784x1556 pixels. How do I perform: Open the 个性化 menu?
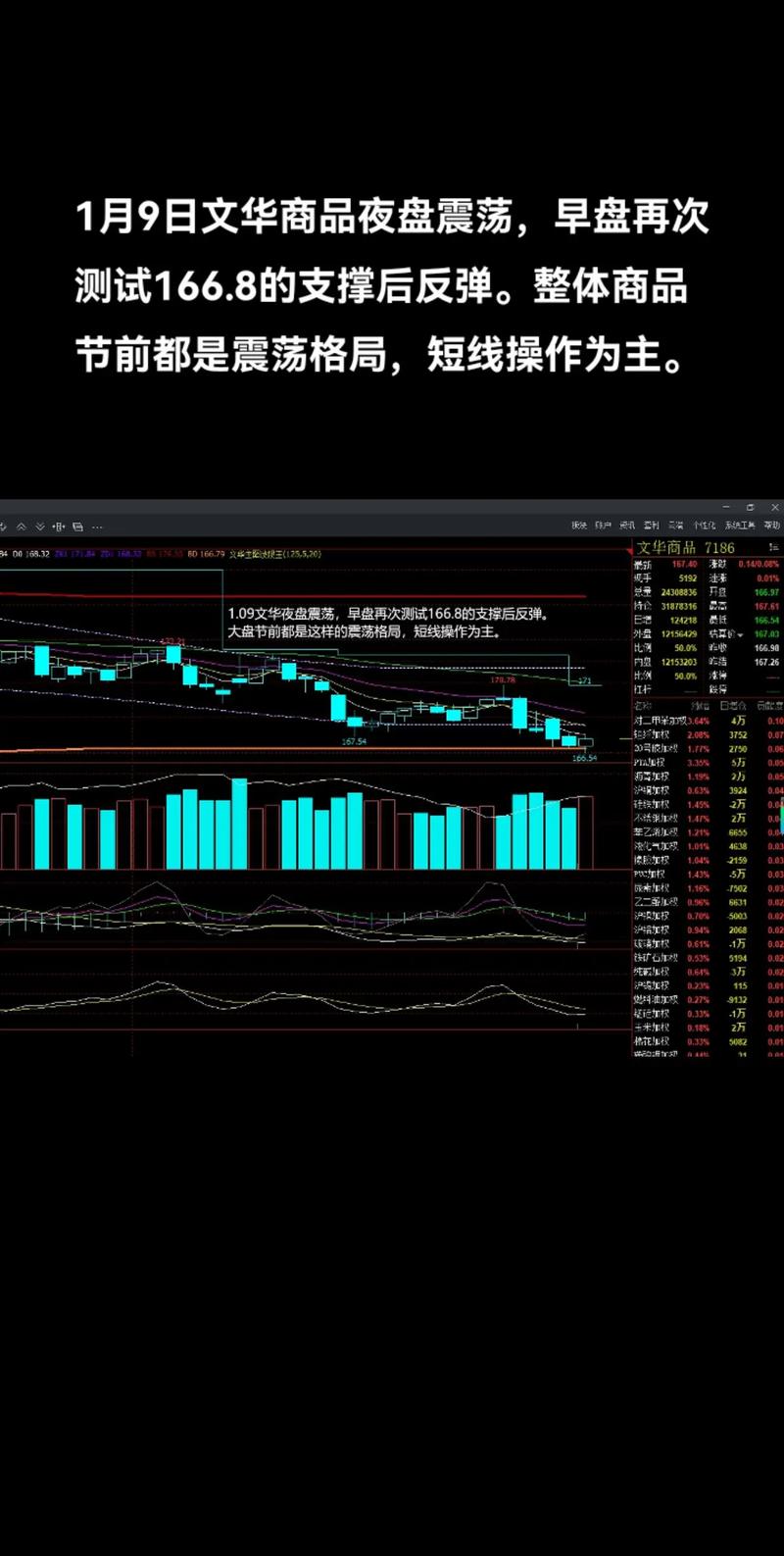(704, 526)
